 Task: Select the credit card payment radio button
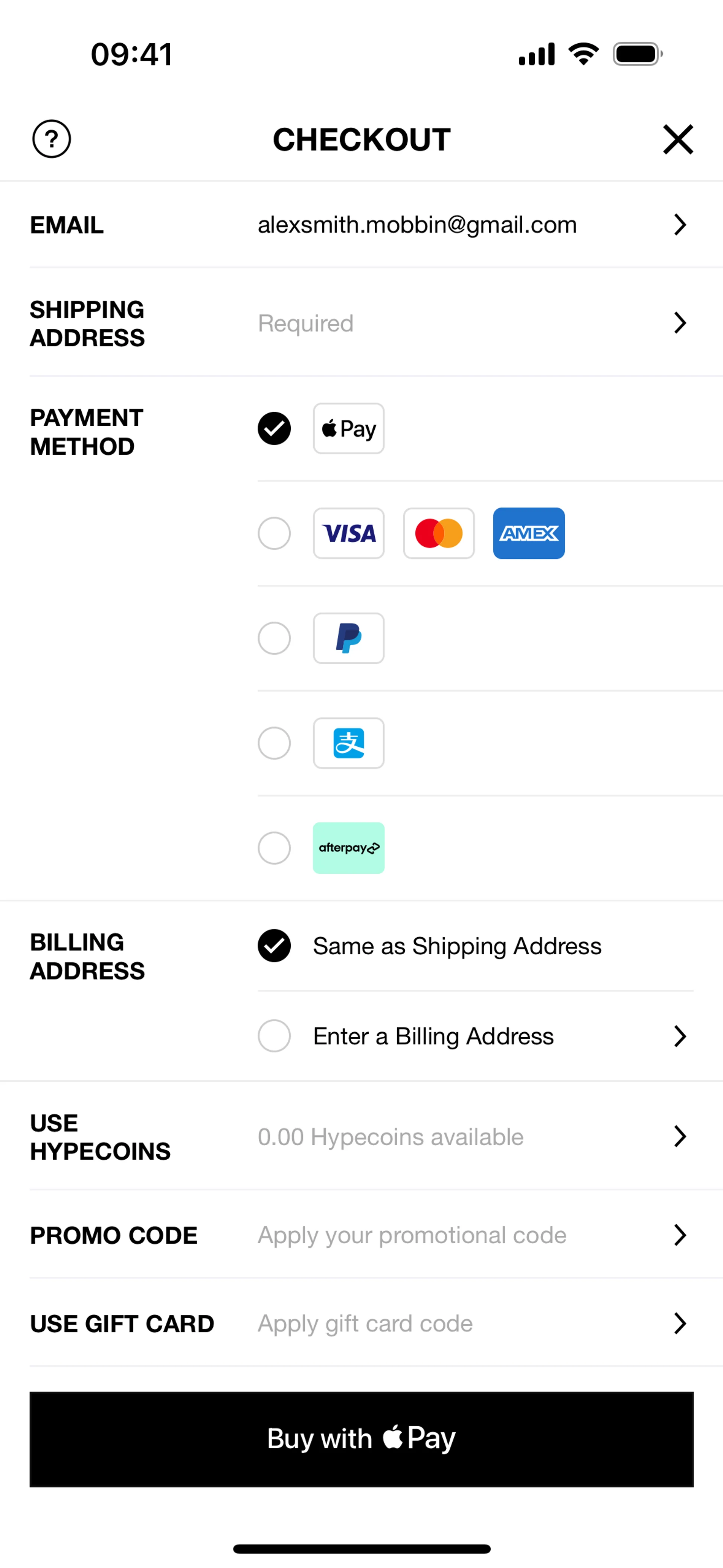click(x=274, y=533)
